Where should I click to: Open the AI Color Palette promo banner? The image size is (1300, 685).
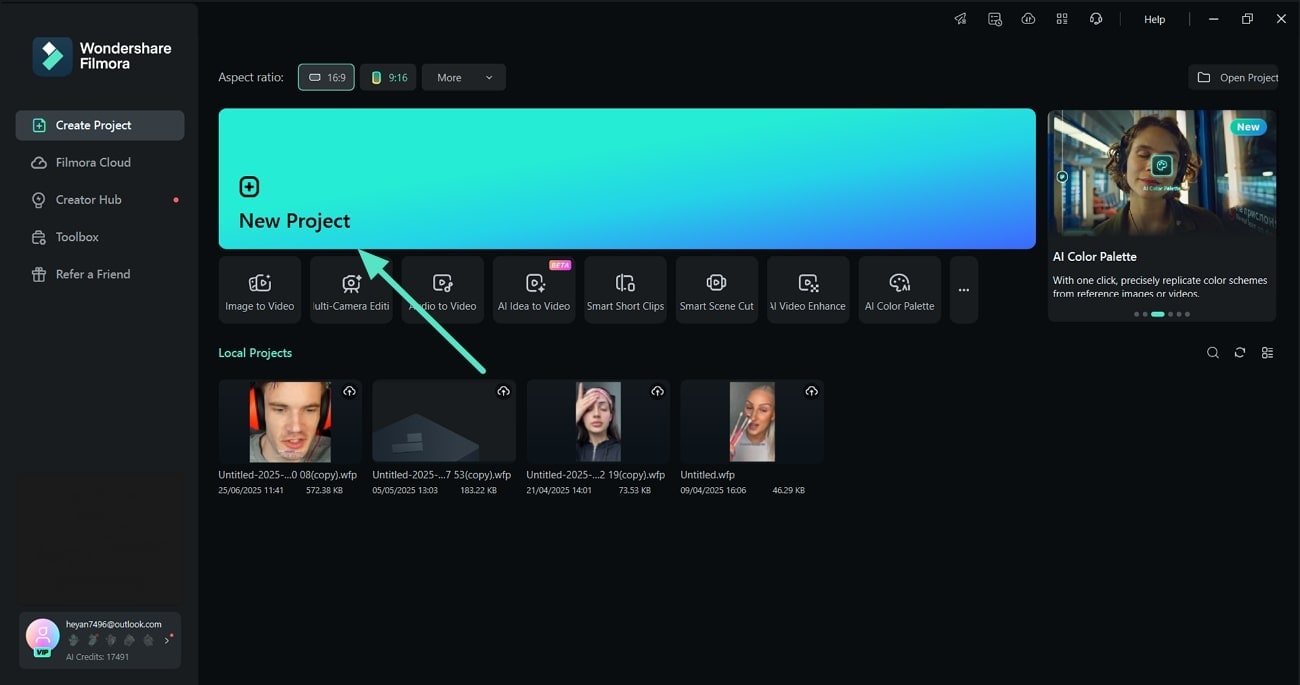click(x=1162, y=215)
